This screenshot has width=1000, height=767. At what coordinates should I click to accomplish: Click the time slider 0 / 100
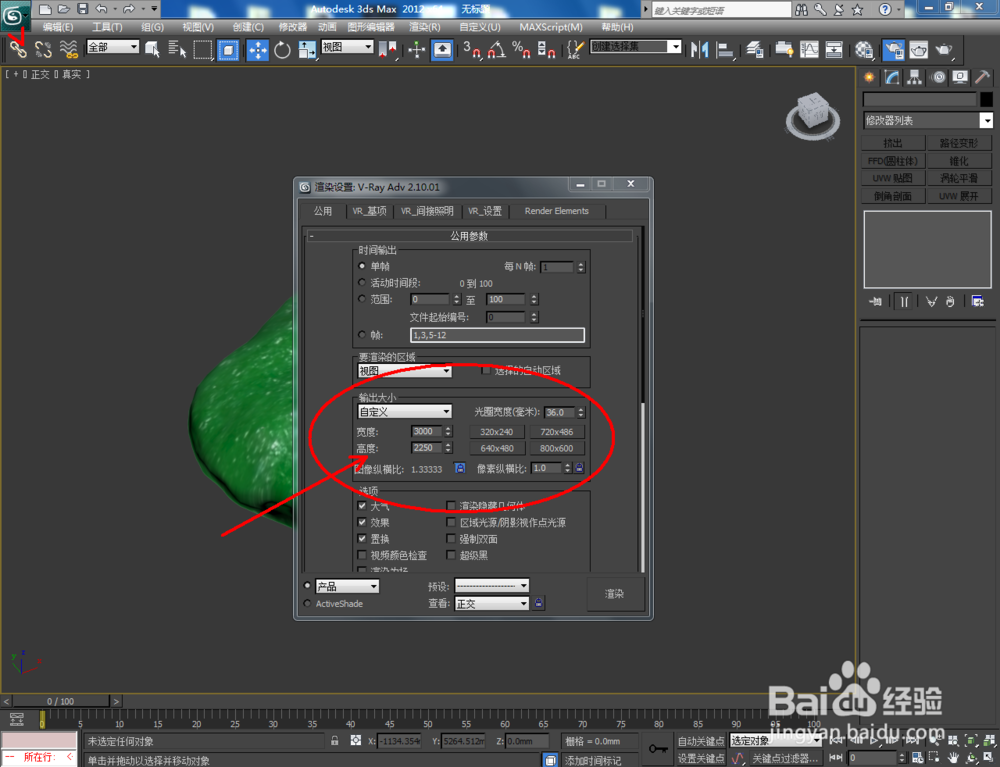point(61,701)
